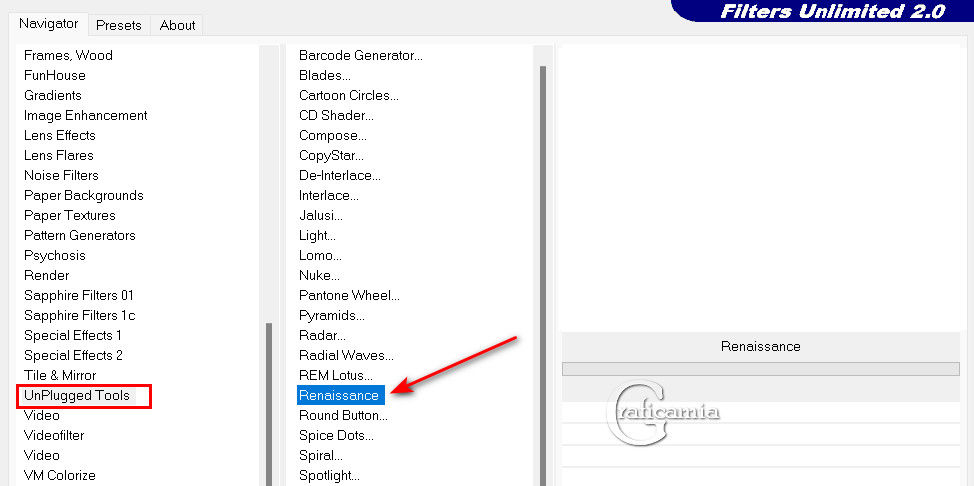Select the Videofilter category

click(x=54, y=435)
